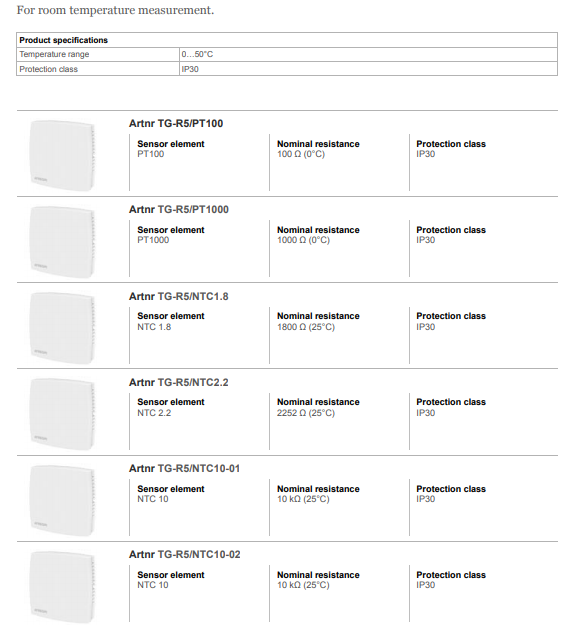The height and width of the screenshot is (625, 566).
Task: Open the Artnr TG-R5/PT1000 heading
Action: tap(179, 210)
